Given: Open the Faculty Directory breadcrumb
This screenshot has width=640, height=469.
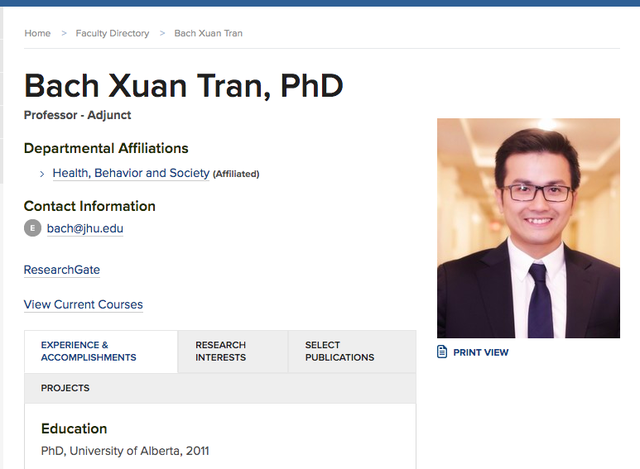Looking at the screenshot, I should [x=112, y=33].
